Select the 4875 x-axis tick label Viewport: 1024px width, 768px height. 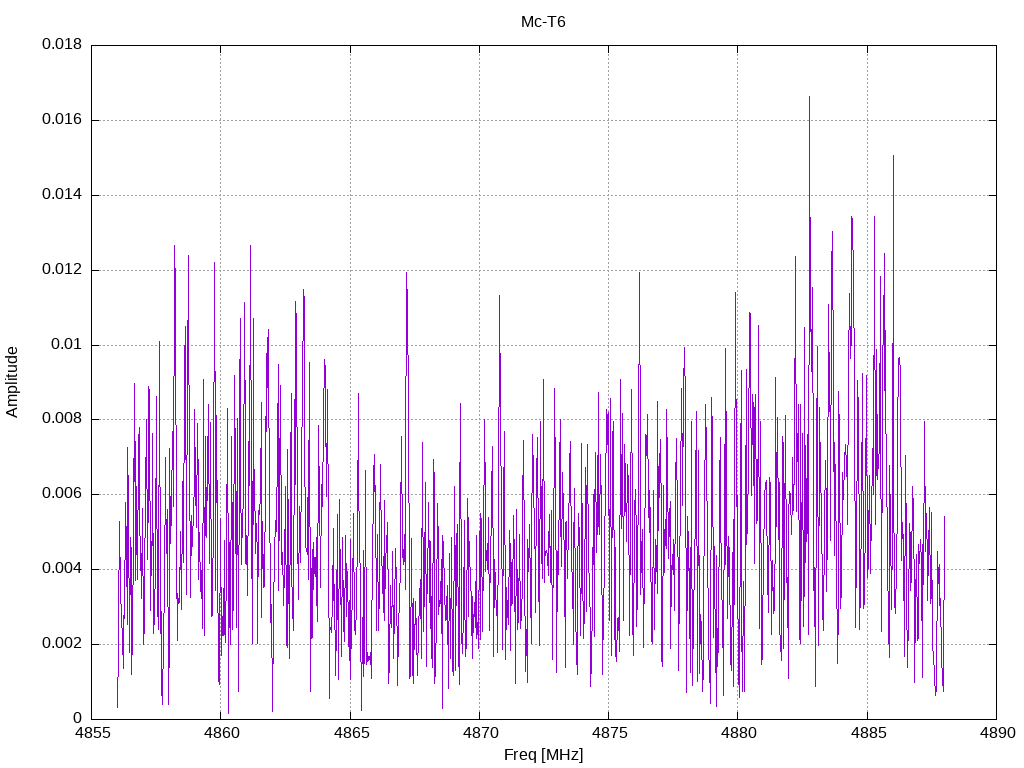608,733
